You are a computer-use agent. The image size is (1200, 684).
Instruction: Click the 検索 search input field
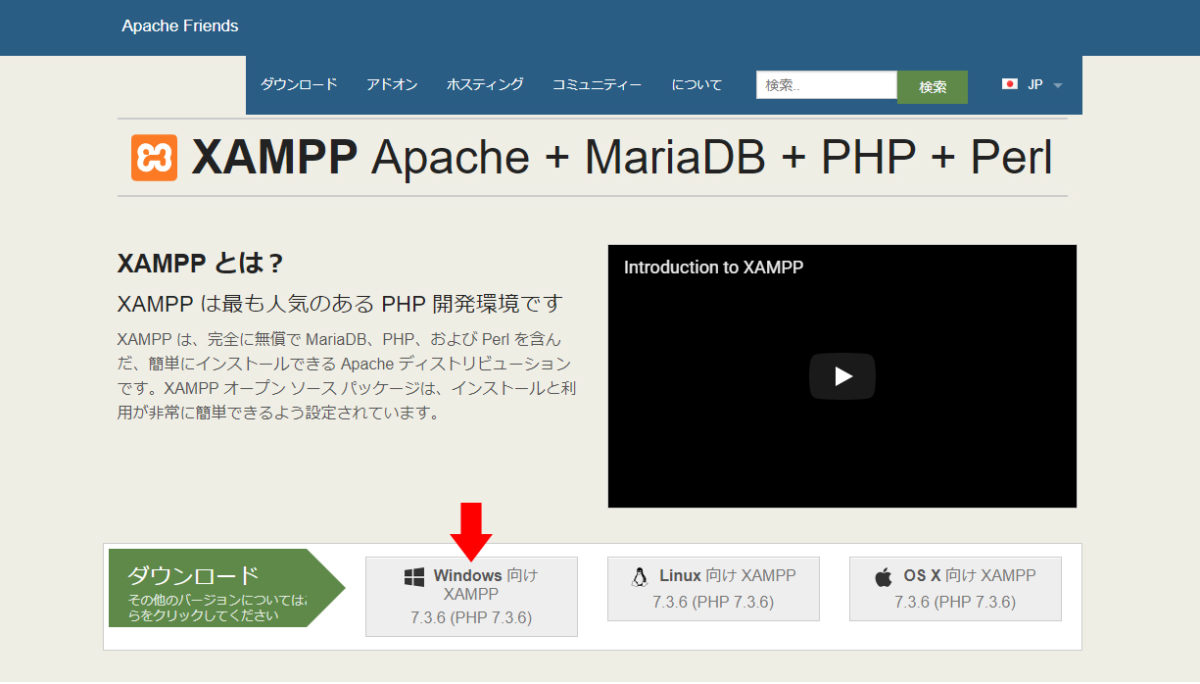pos(827,85)
